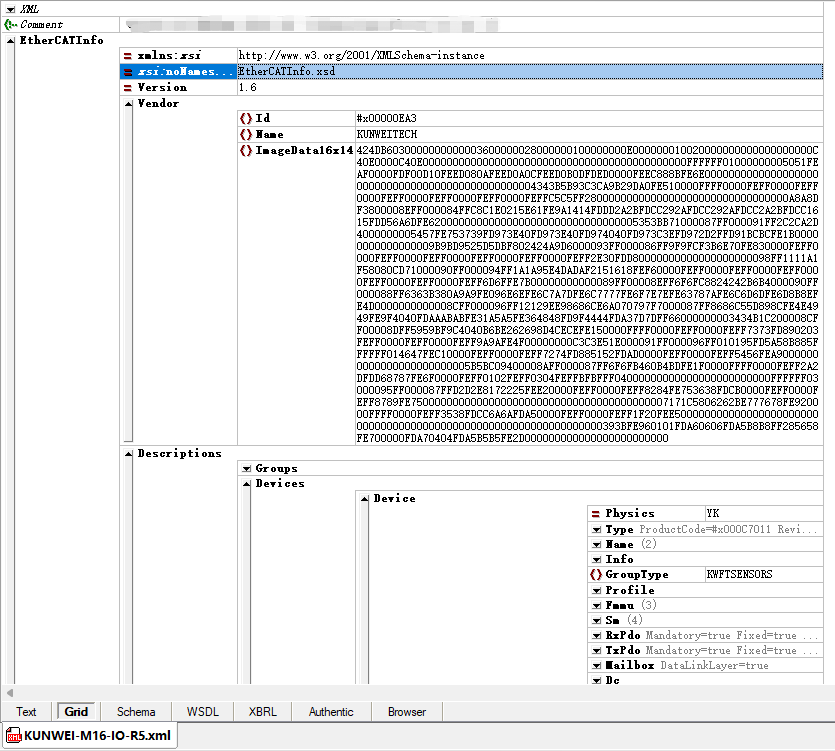Viewport: 835px width, 751px height.
Task: Click the ImageData16x14 element braces icon
Action: [x=245, y=151]
